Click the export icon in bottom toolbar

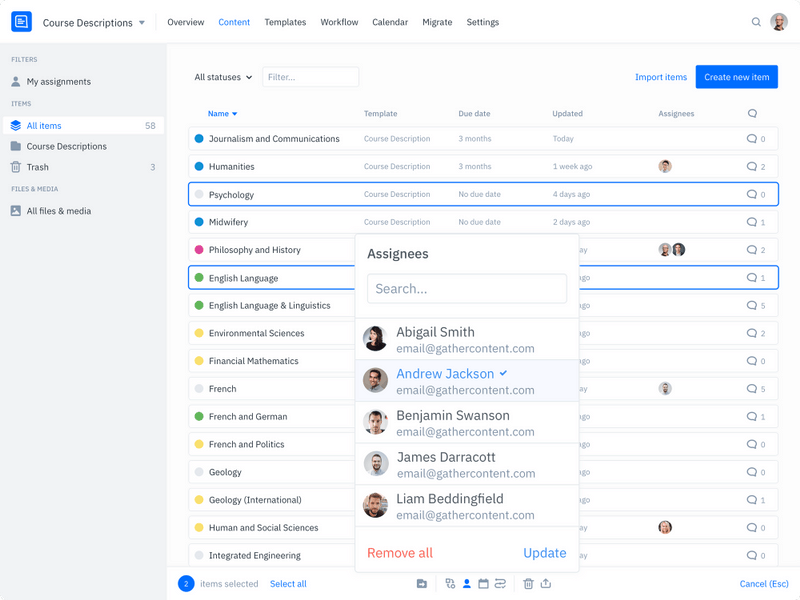click(x=546, y=583)
